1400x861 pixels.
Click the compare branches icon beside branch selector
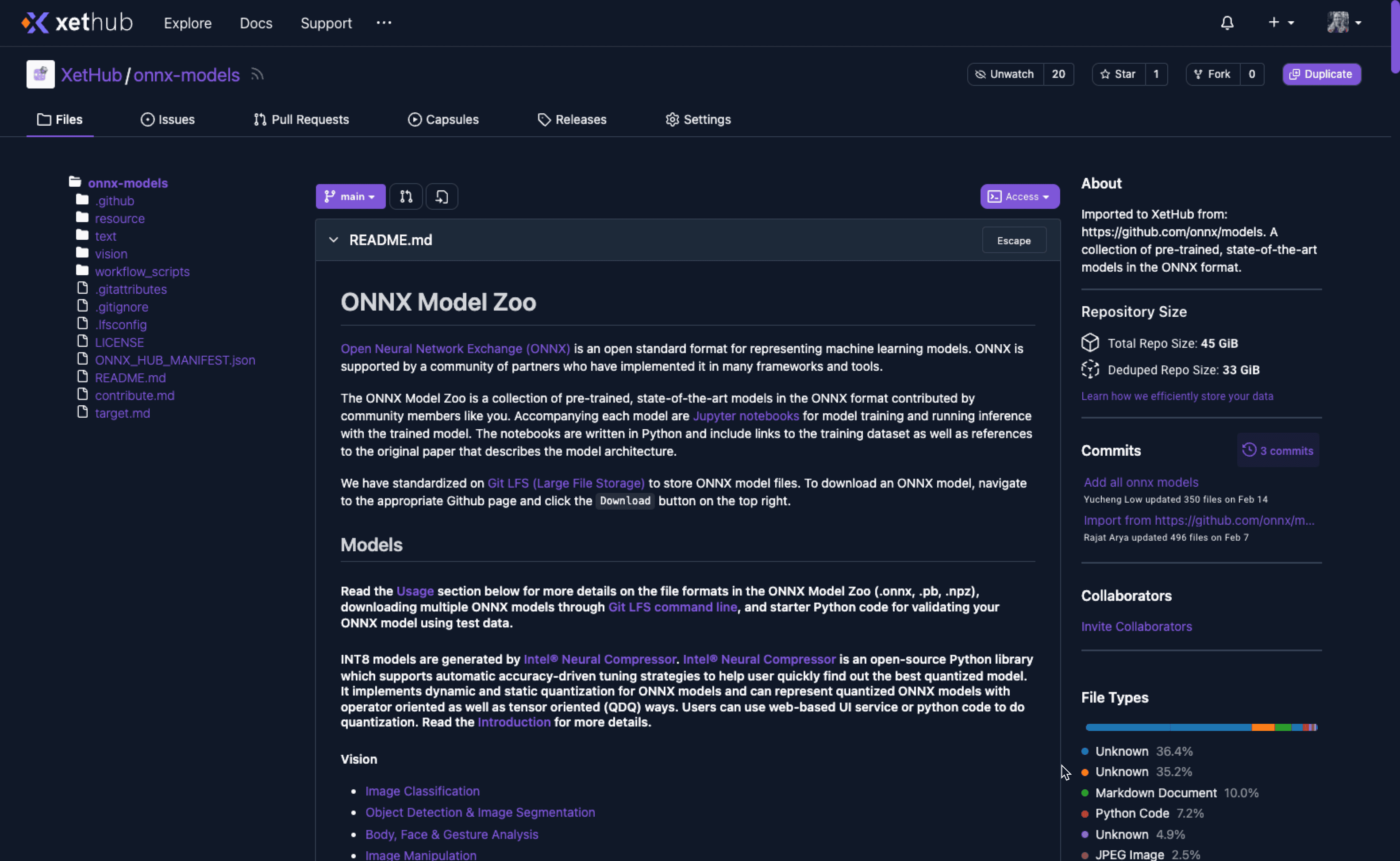click(406, 196)
